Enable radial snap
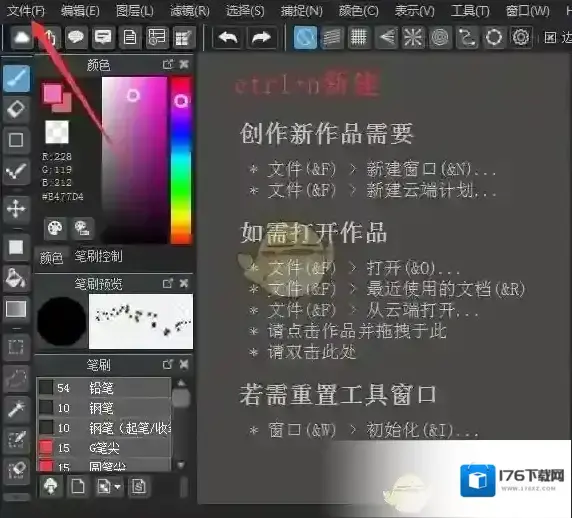The width and height of the screenshot is (572, 518). [413, 37]
